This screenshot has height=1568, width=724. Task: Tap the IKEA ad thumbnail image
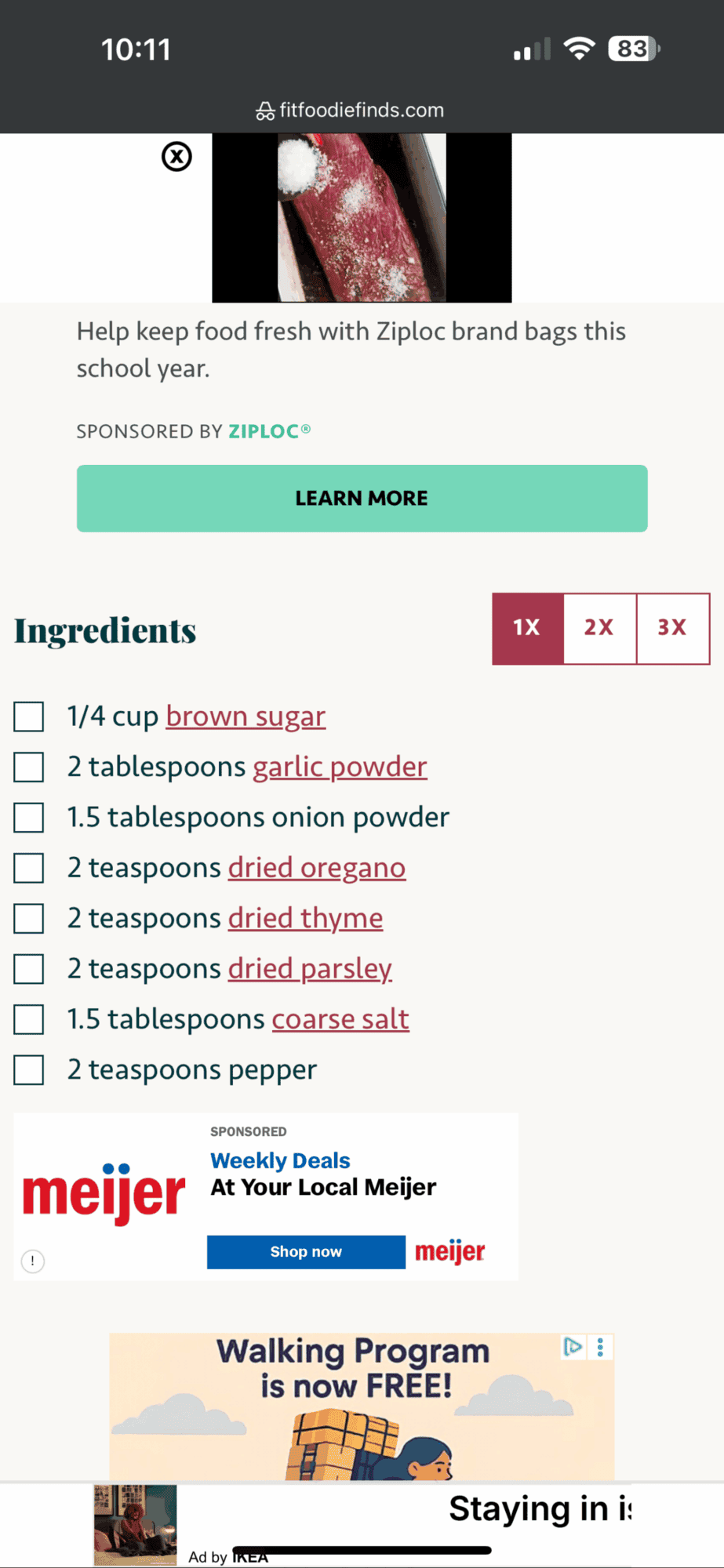(x=135, y=1525)
